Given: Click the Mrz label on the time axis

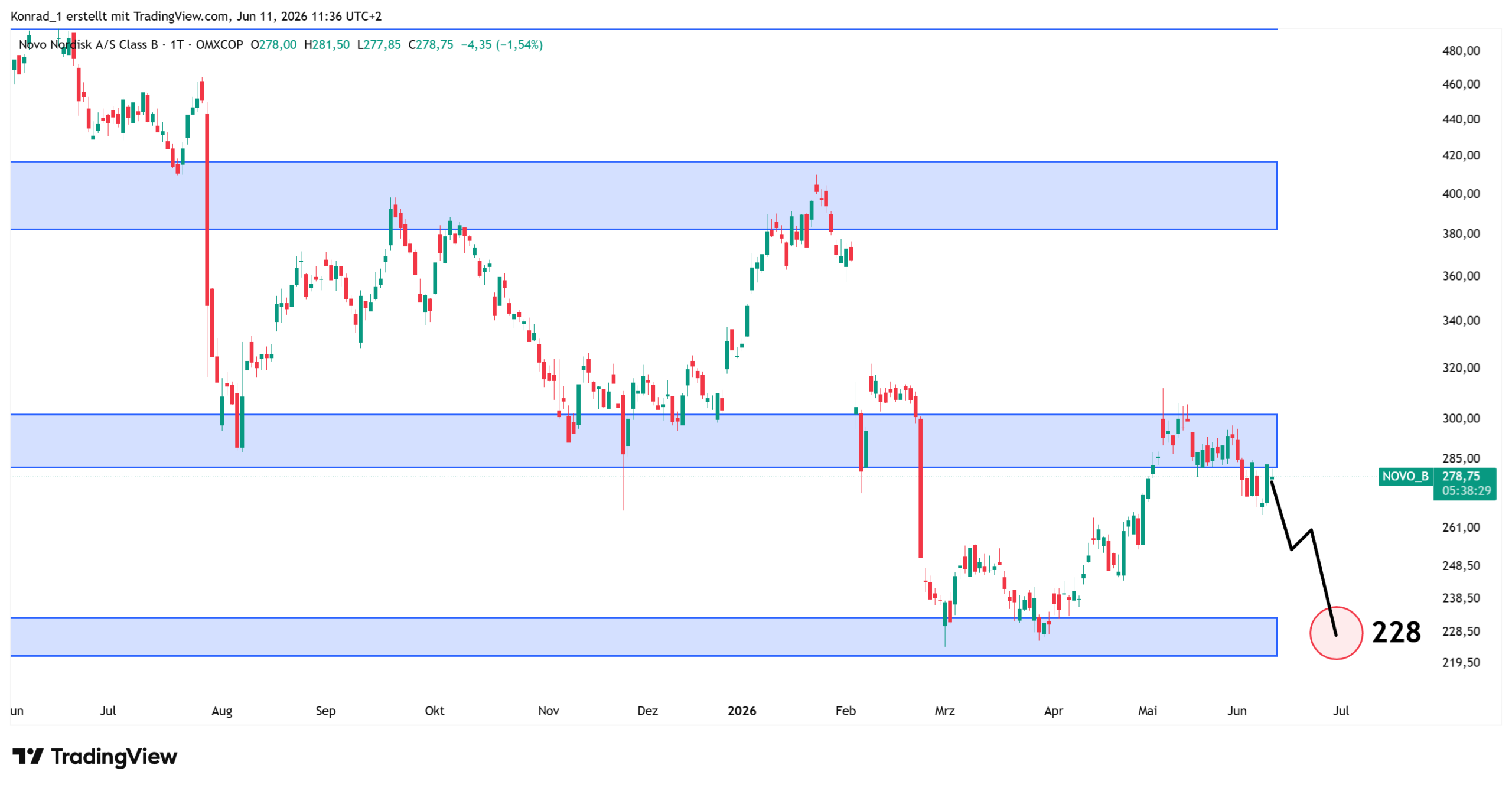Looking at the screenshot, I should pyautogui.click(x=945, y=711).
